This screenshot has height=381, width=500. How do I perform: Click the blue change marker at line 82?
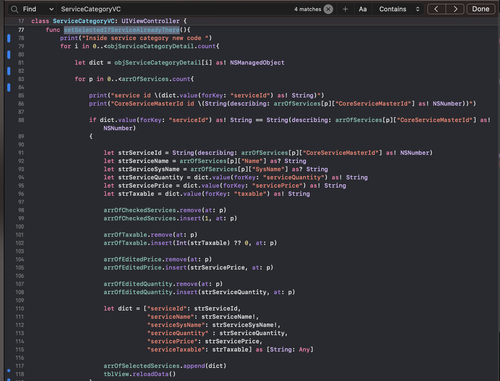[x=9, y=71]
